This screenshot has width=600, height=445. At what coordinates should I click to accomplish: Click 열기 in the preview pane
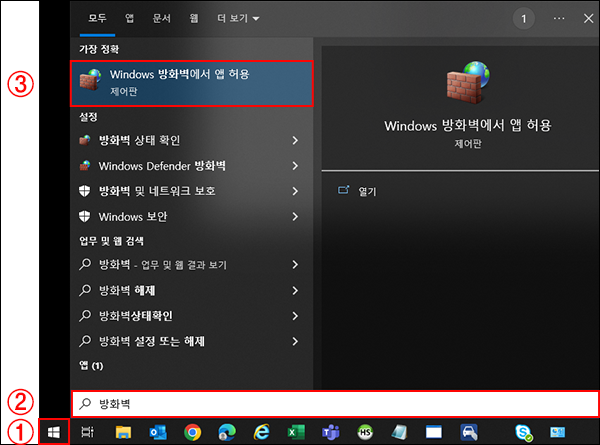(x=367, y=191)
